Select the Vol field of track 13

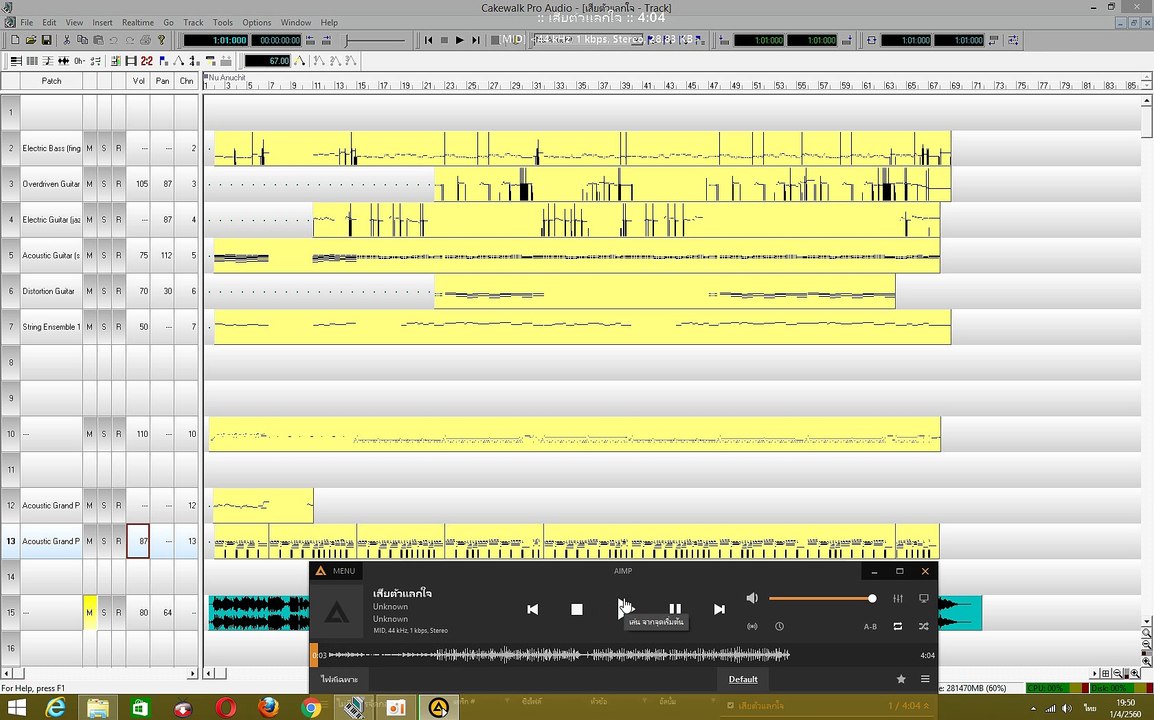(x=138, y=541)
